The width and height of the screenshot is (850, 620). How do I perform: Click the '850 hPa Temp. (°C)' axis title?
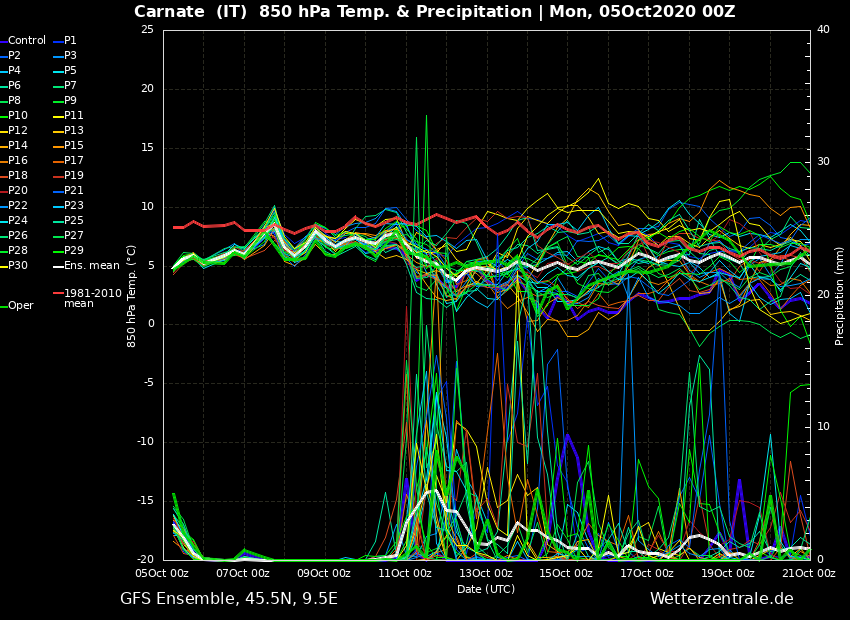pyautogui.click(x=131, y=296)
